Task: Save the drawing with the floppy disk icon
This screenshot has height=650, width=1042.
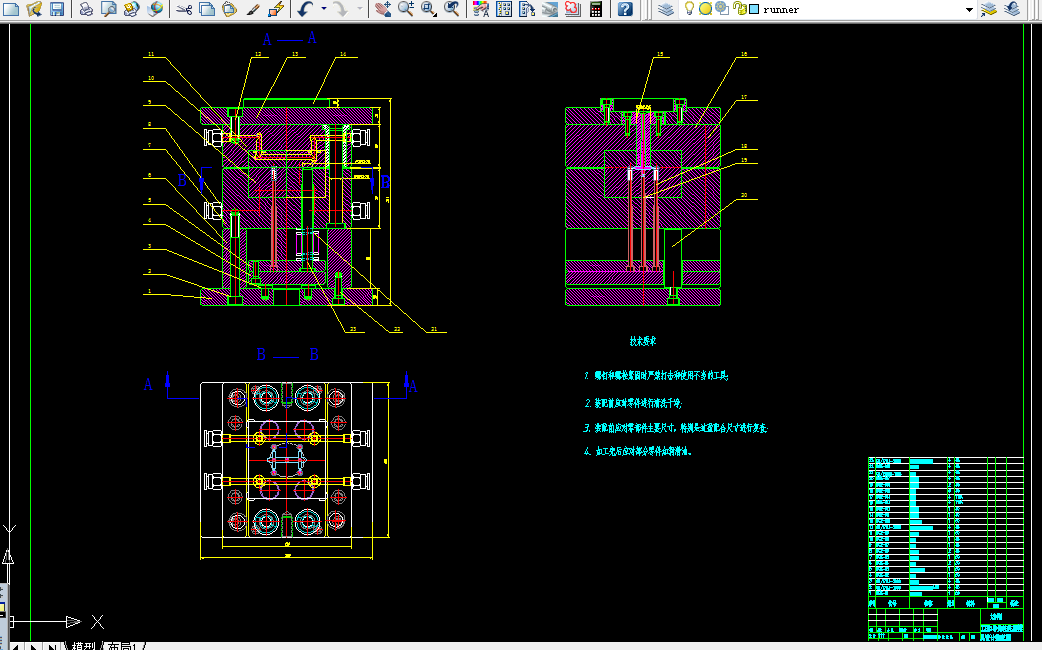Action: [x=57, y=9]
